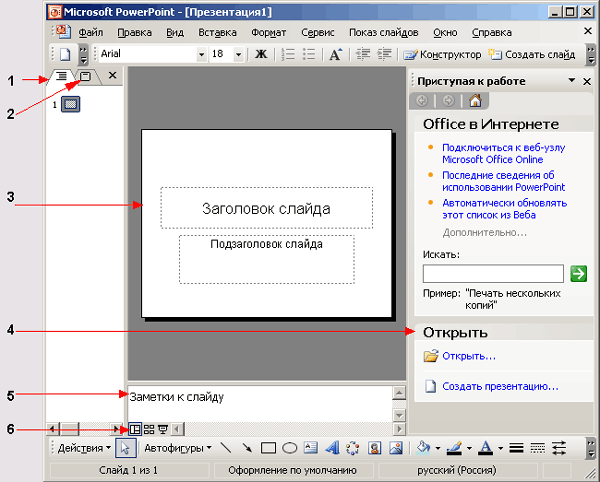Switch to the Slides thumbnails tab
Viewport: 600px width, 482px height.
coord(85,77)
